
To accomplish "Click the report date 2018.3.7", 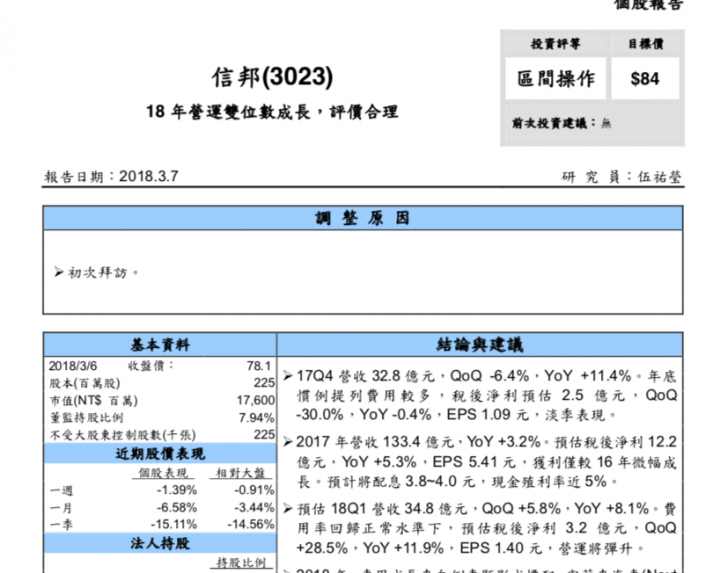I will [x=149, y=176].
